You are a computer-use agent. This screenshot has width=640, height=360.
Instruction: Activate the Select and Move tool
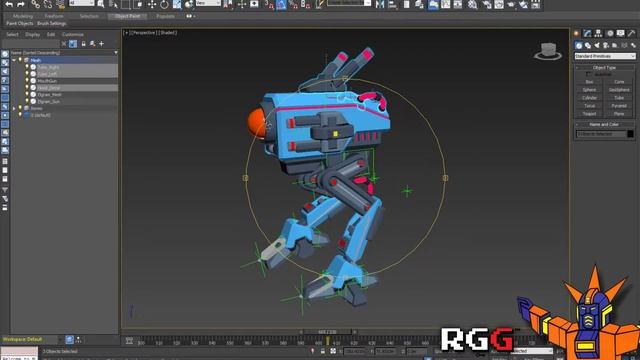(x=152, y=4)
